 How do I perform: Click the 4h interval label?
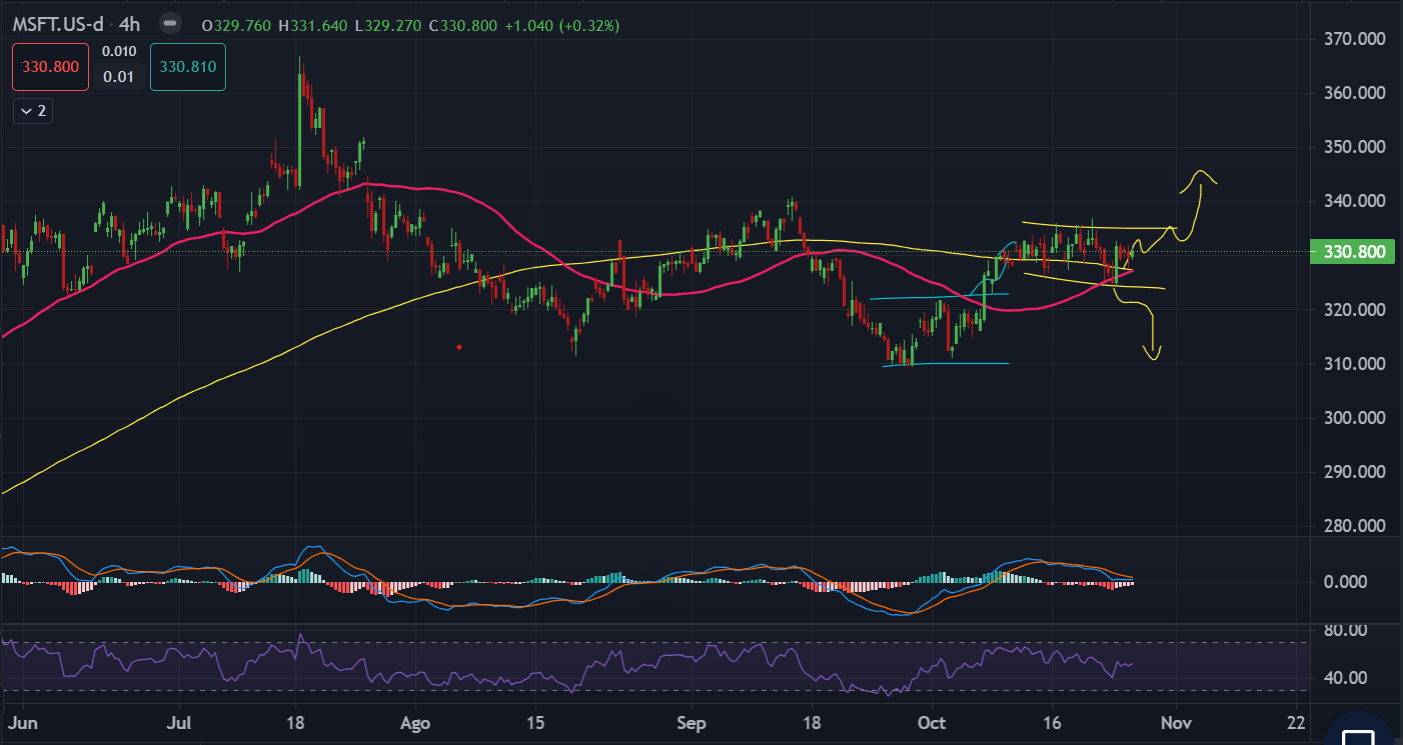pos(129,24)
